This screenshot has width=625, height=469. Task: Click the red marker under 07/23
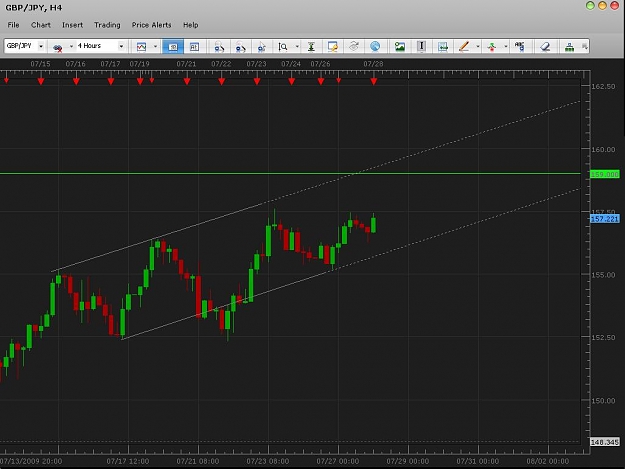point(257,81)
